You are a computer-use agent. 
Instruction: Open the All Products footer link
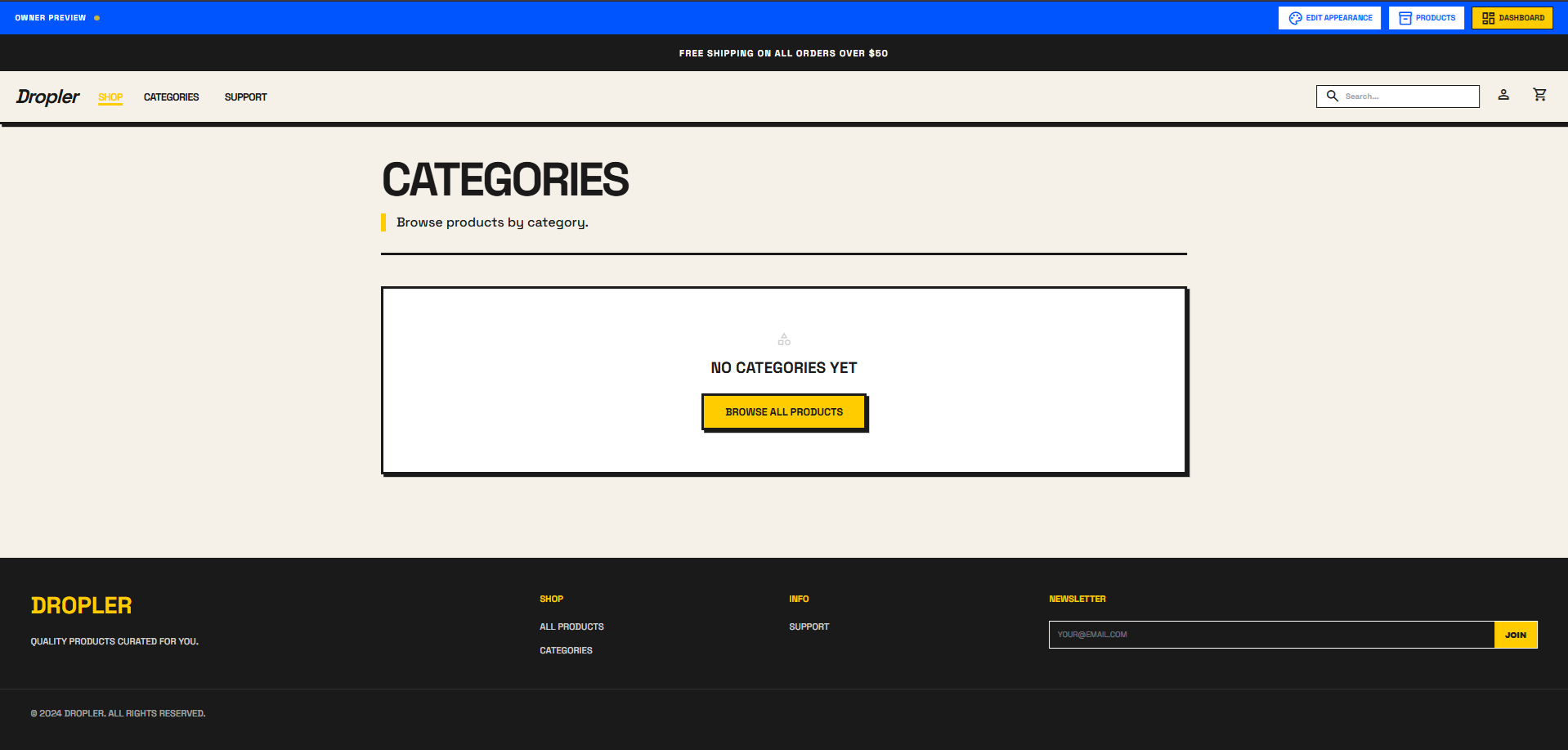click(x=571, y=626)
